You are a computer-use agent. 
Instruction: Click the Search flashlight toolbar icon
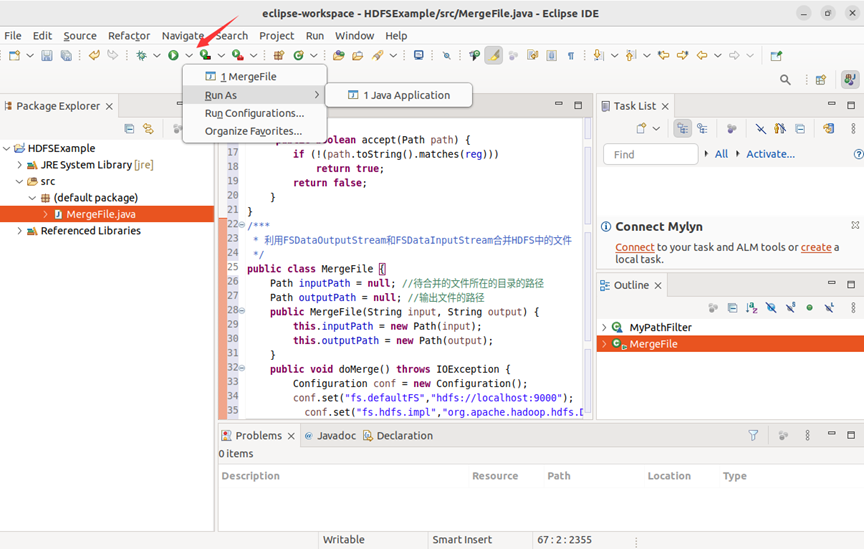377,55
